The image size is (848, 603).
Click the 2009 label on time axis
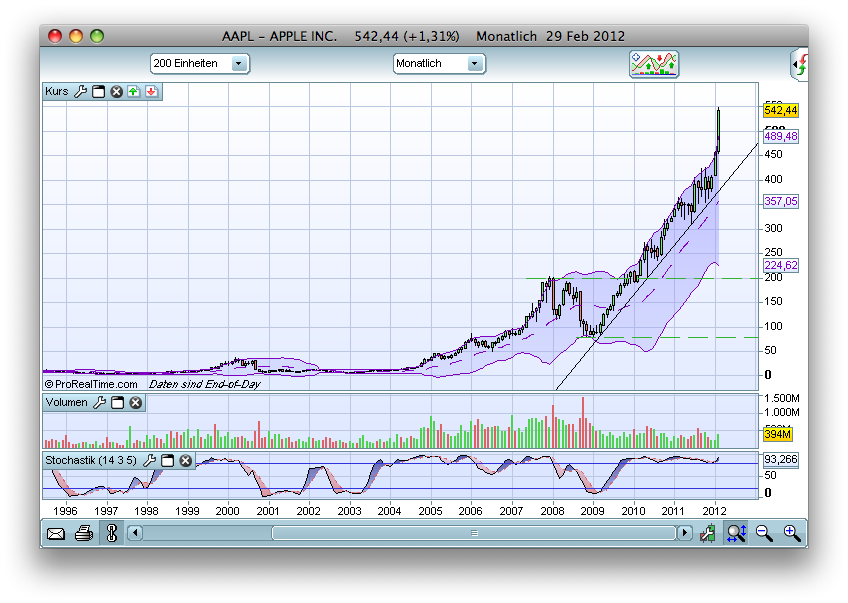click(592, 511)
